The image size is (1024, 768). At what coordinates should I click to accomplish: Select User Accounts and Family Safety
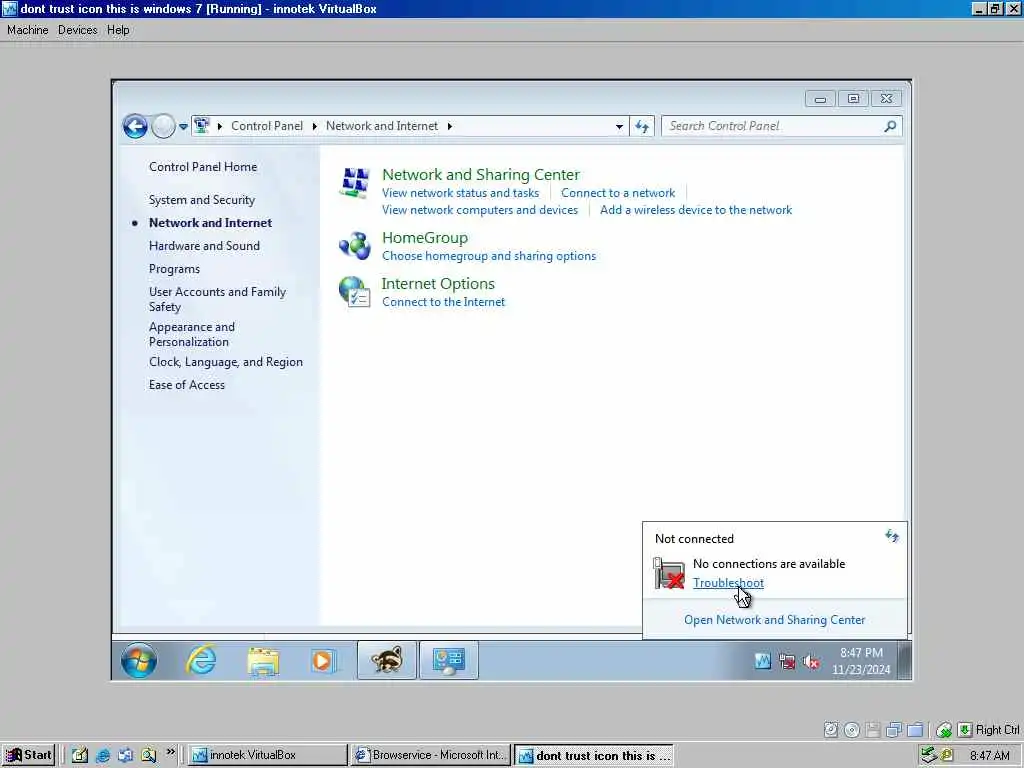point(217,299)
